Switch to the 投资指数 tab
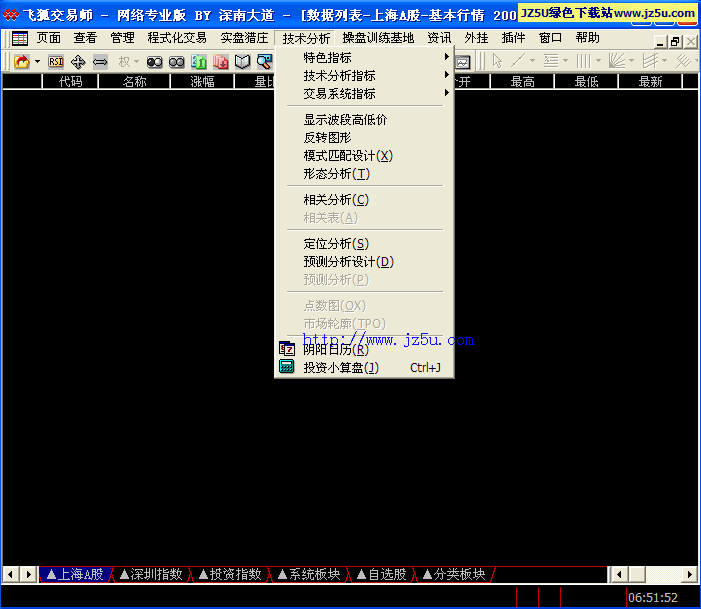Image resolution: width=701 pixels, height=609 pixels. click(x=230, y=574)
